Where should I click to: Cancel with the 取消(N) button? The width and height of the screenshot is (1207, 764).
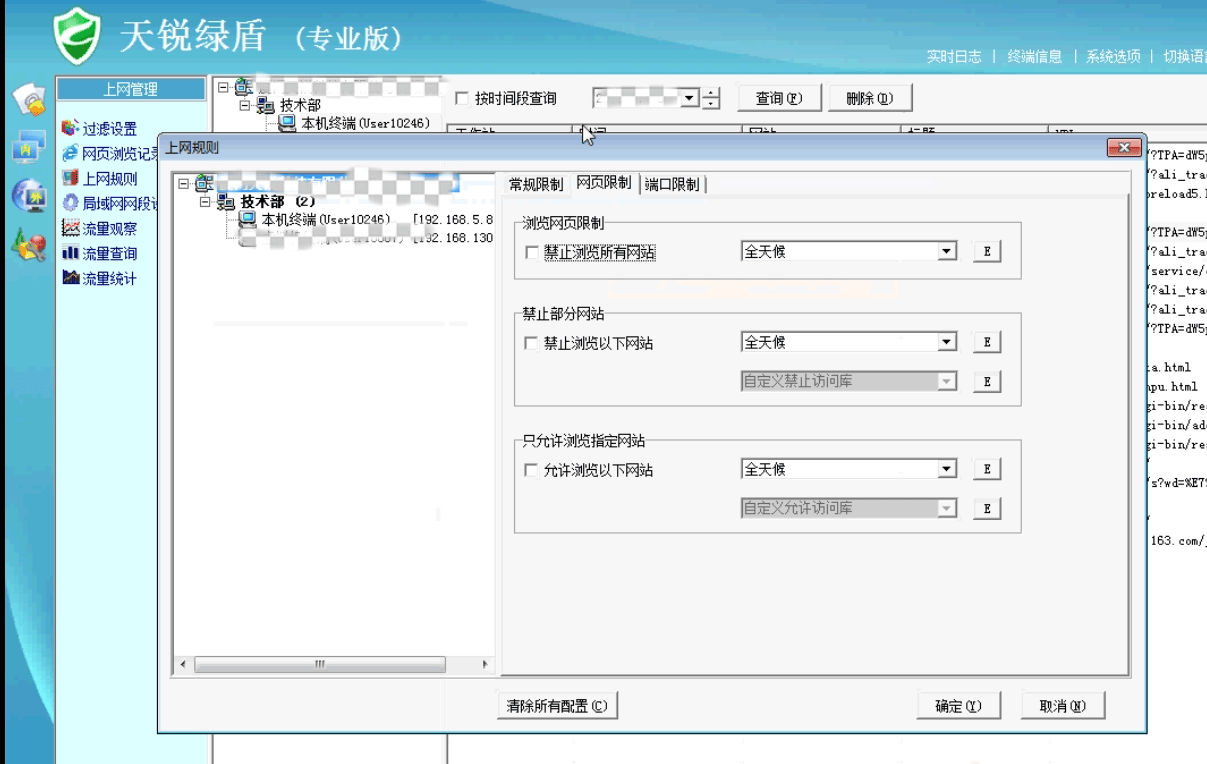pos(1063,706)
